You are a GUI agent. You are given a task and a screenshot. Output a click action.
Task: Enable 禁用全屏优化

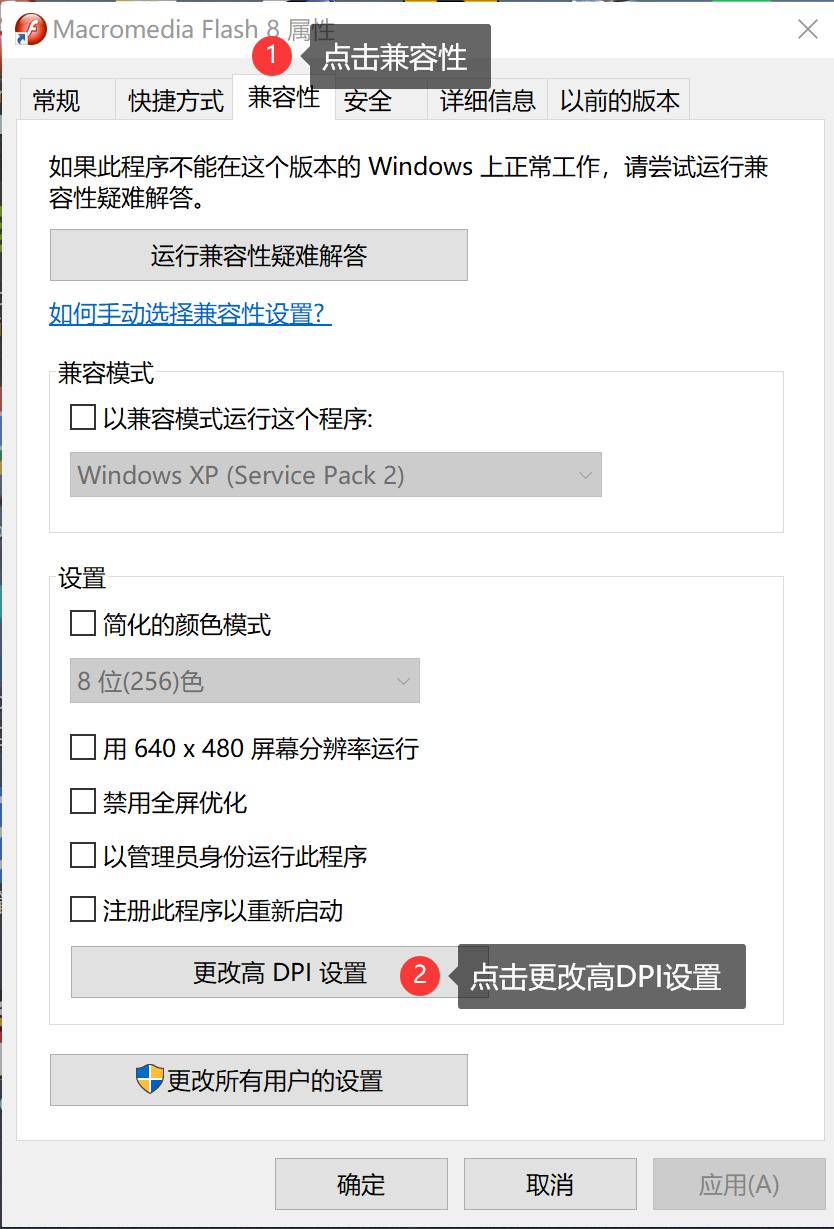click(x=82, y=801)
